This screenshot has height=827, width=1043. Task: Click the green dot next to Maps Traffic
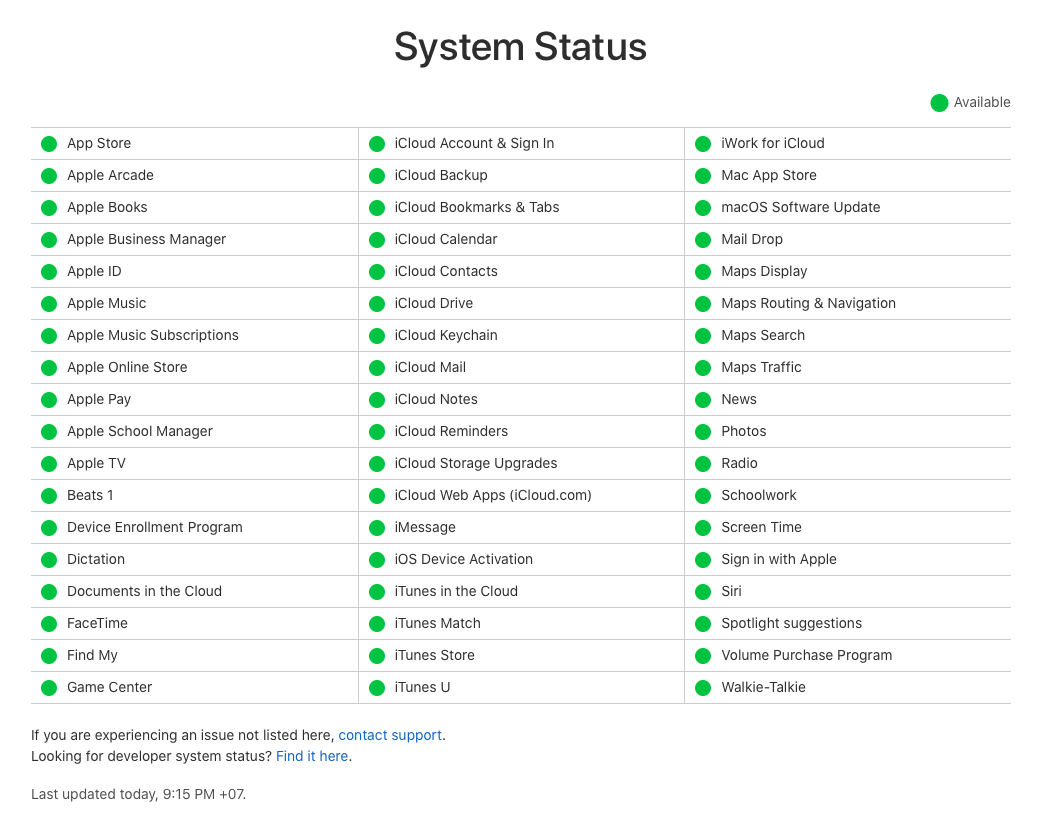(703, 368)
